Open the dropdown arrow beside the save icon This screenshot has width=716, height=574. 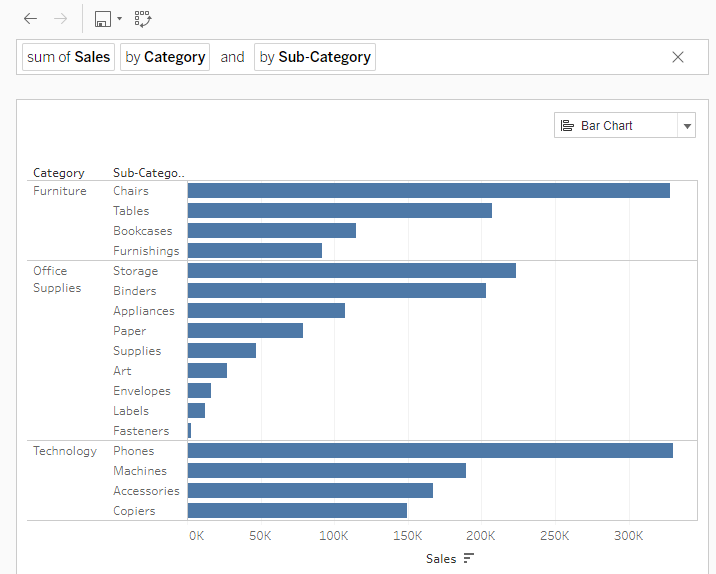click(120, 19)
